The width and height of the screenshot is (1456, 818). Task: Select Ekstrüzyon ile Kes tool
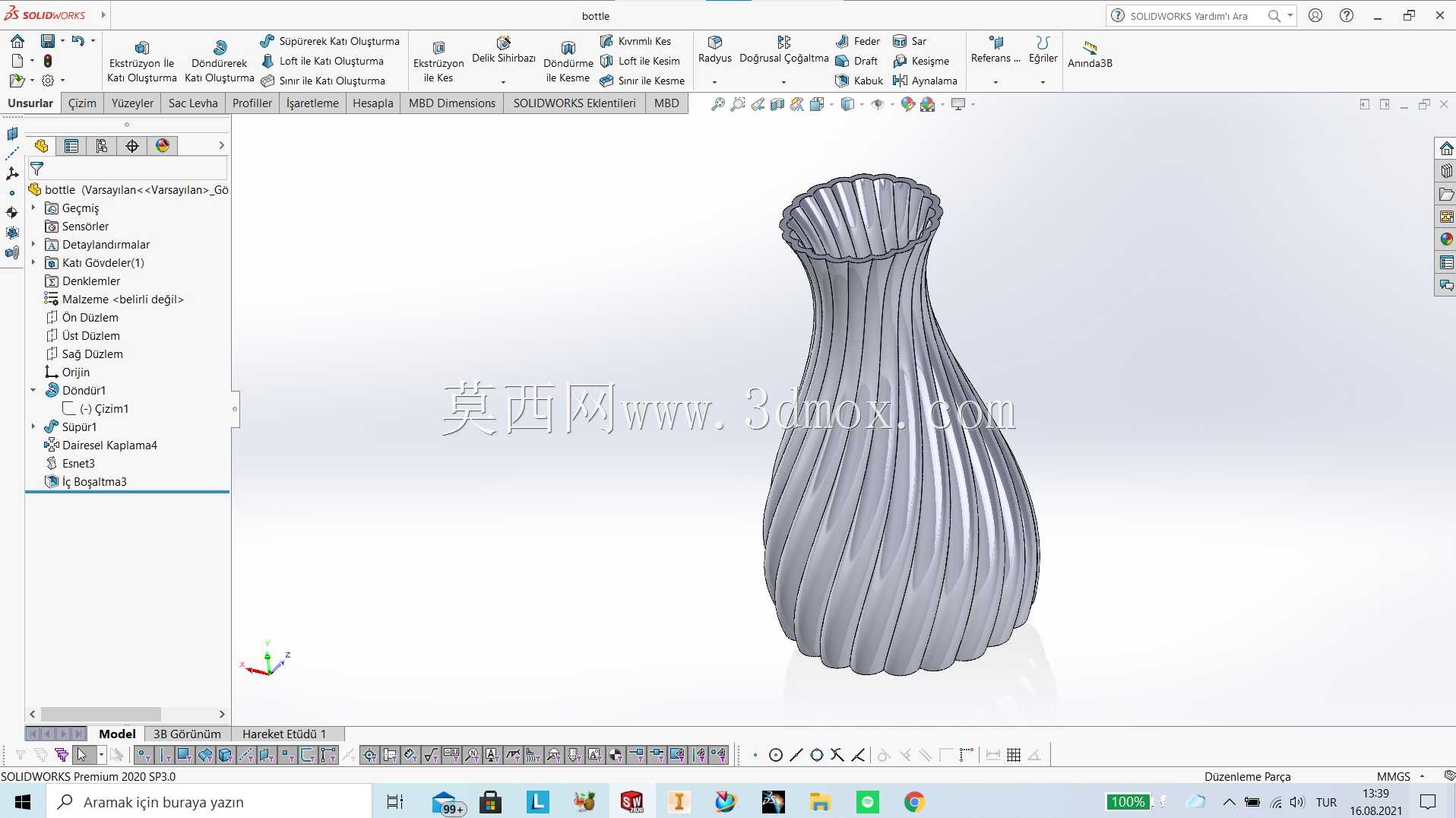438,61
